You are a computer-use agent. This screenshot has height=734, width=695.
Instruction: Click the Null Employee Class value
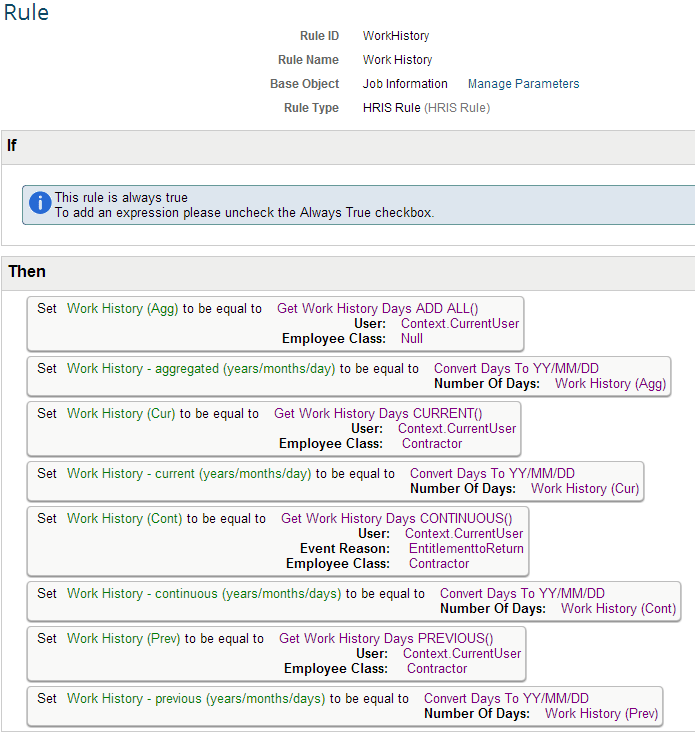pos(412,338)
